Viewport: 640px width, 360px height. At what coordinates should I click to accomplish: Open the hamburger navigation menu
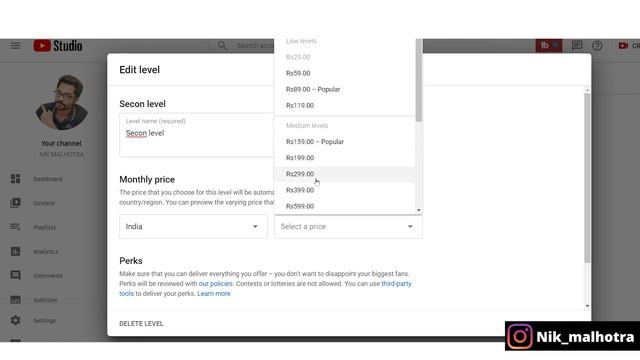coord(15,46)
